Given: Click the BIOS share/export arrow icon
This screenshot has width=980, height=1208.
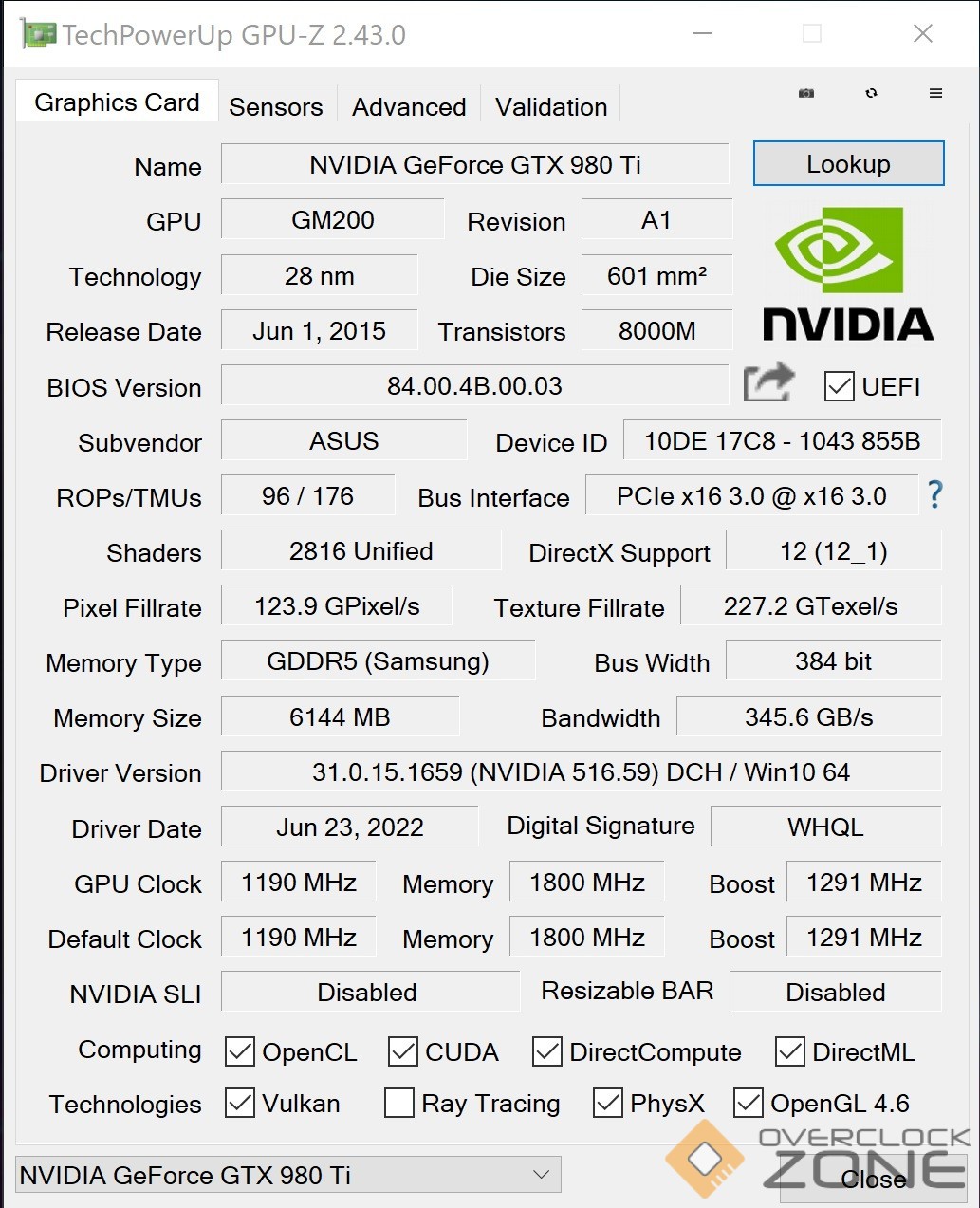Looking at the screenshot, I should tap(768, 382).
